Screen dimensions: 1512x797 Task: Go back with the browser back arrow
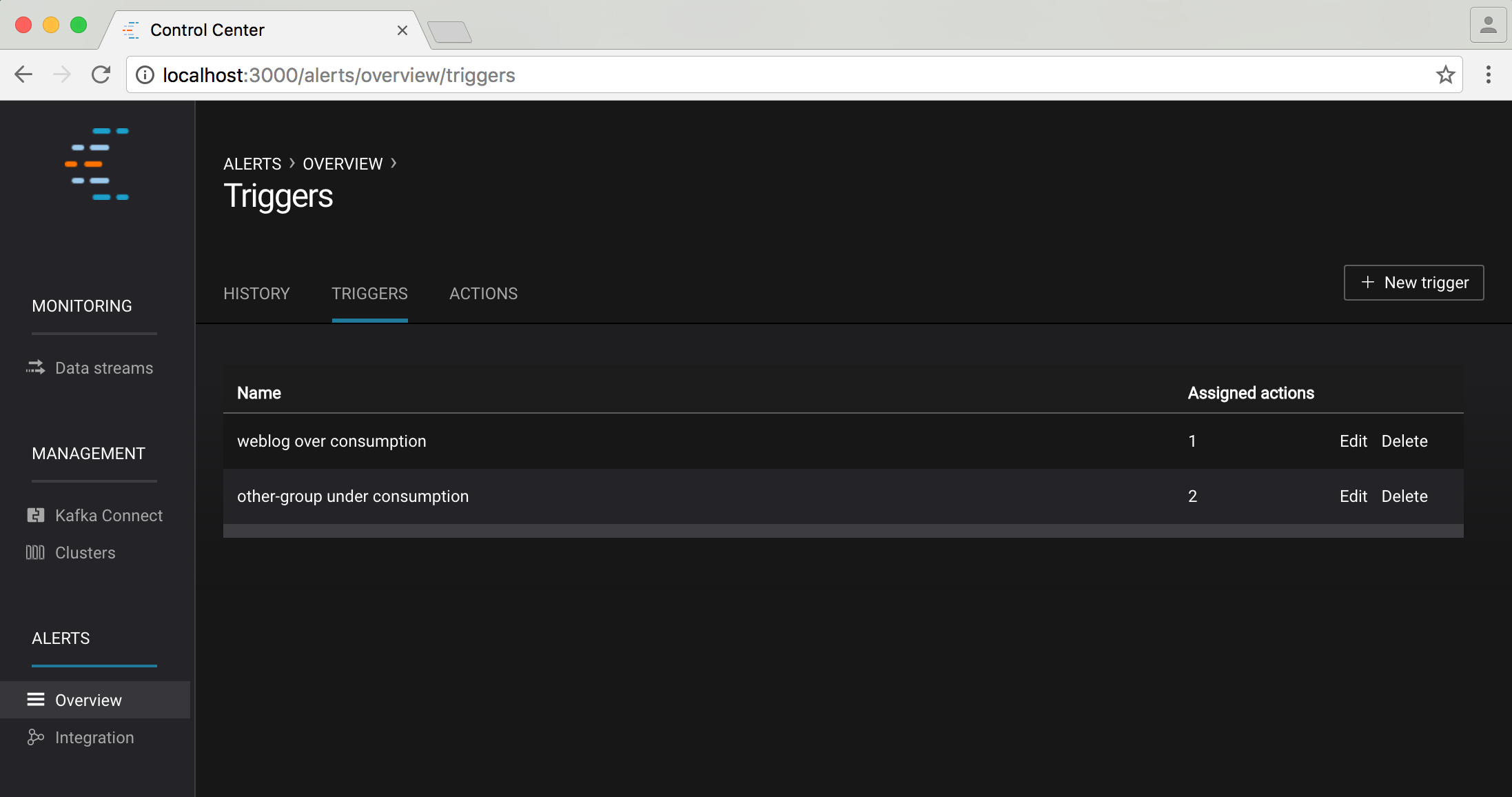coord(23,74)
